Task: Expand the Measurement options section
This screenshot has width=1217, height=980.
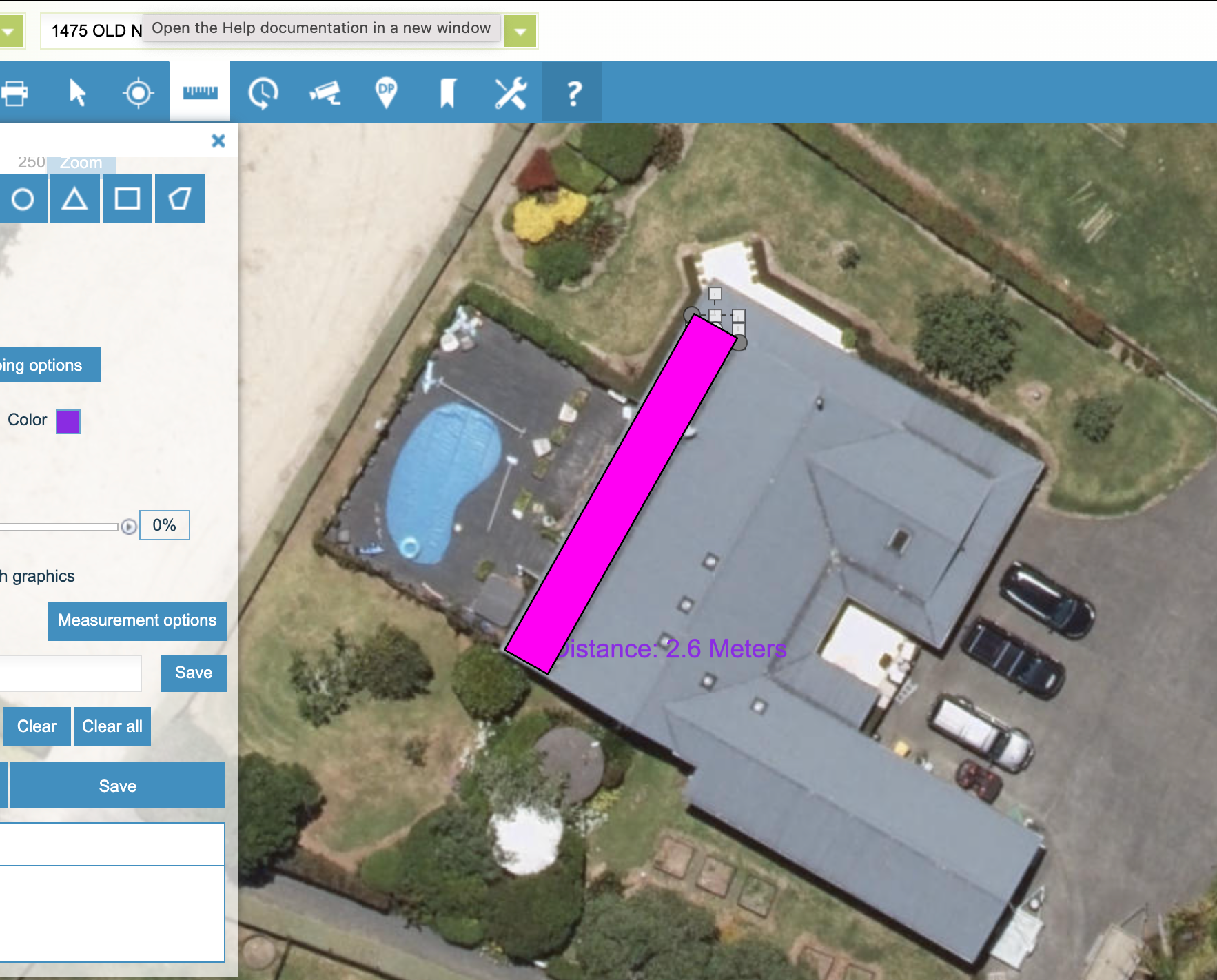Action: (137, 621)
